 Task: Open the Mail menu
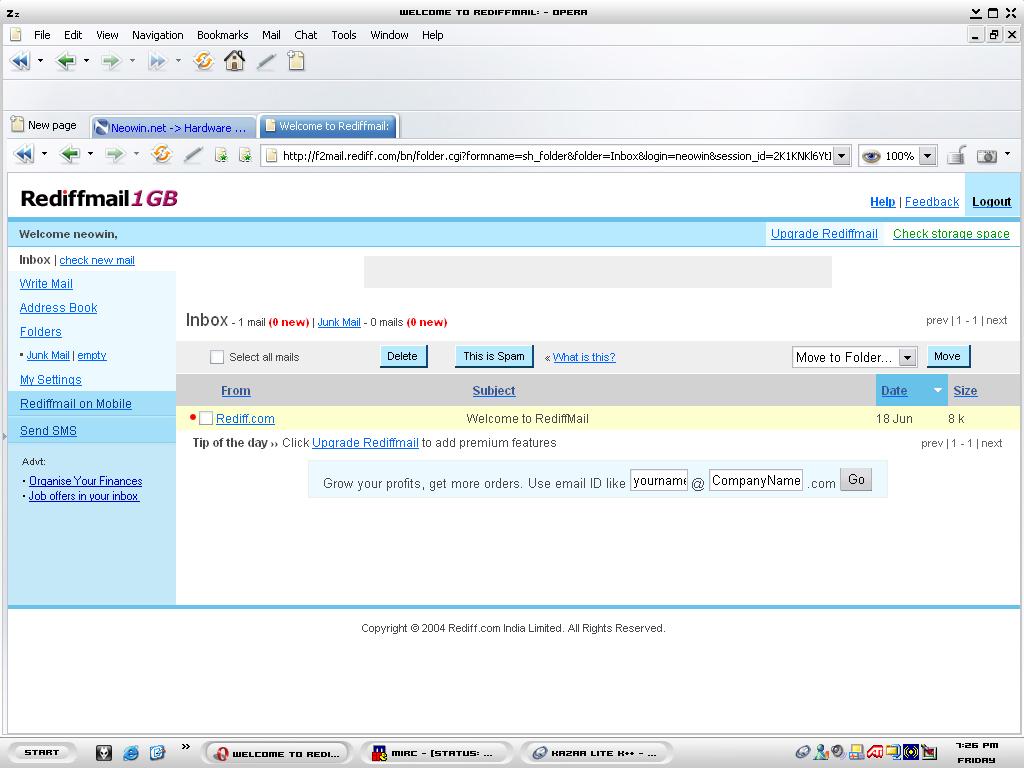pyautogui.click(x=271, y=35)
